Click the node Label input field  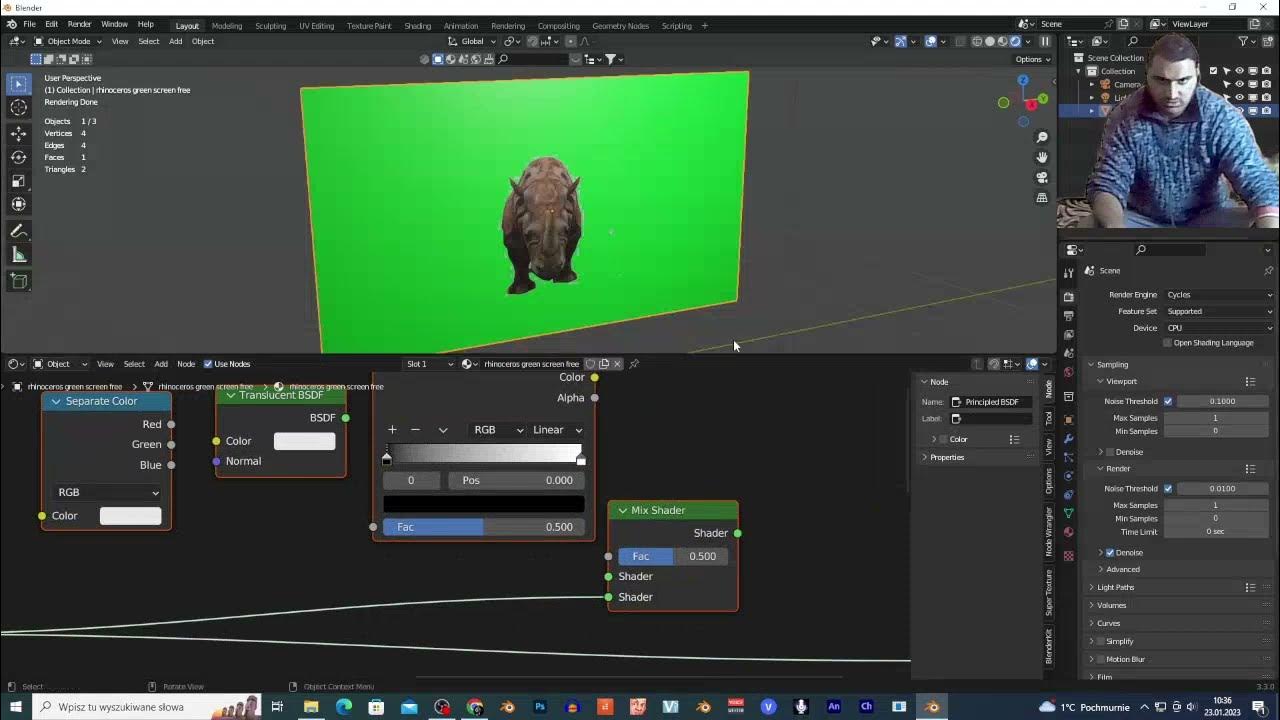coord(990,419)
